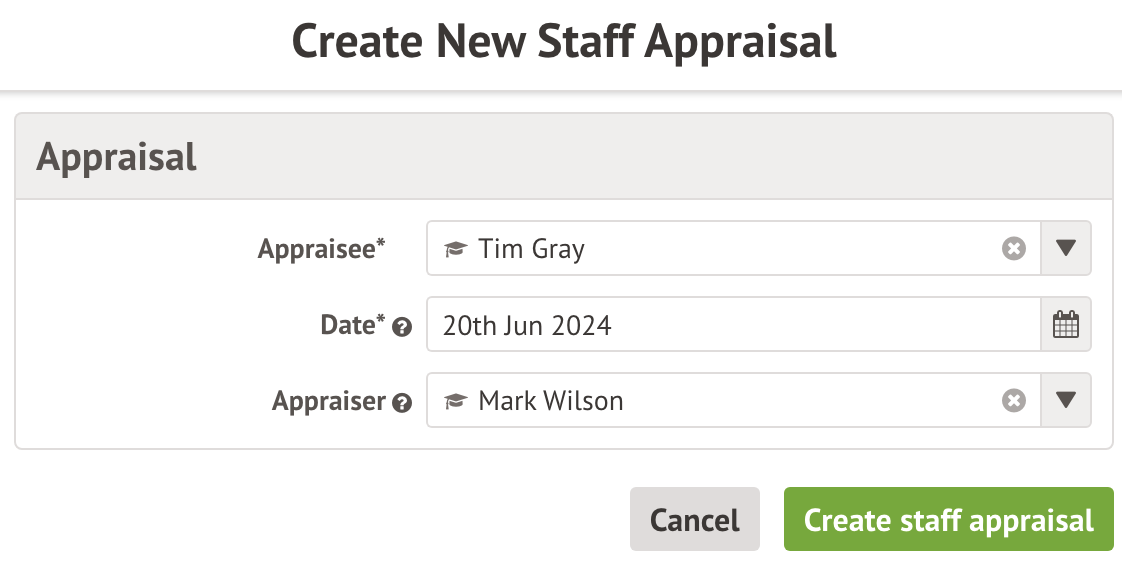The image size is (1122, 562).
Task: Clear the Tim Gray appraisee selection
Action: [x=1014, y=249]
